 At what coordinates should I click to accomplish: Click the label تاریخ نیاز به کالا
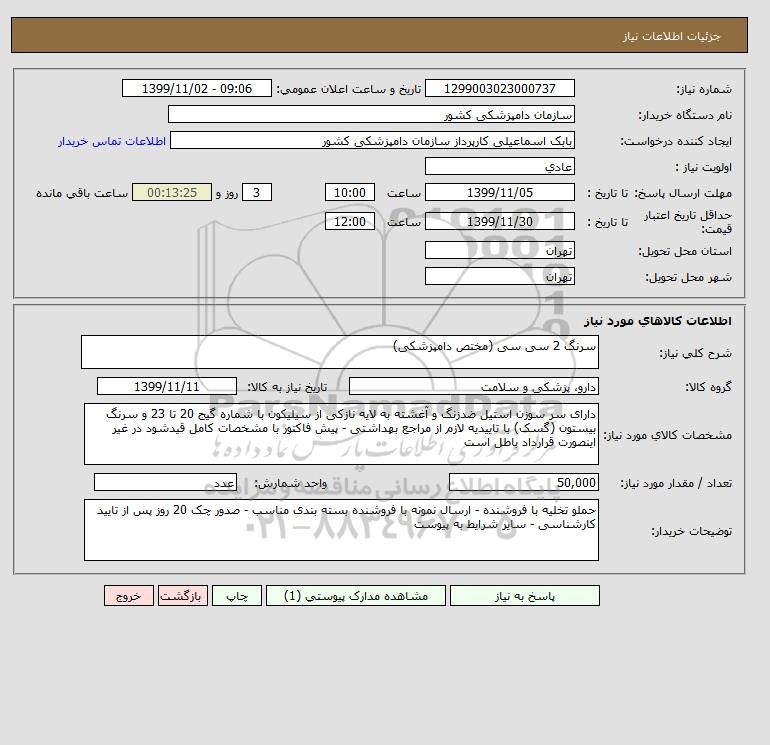pyautogui.click(x=287, y=387)
